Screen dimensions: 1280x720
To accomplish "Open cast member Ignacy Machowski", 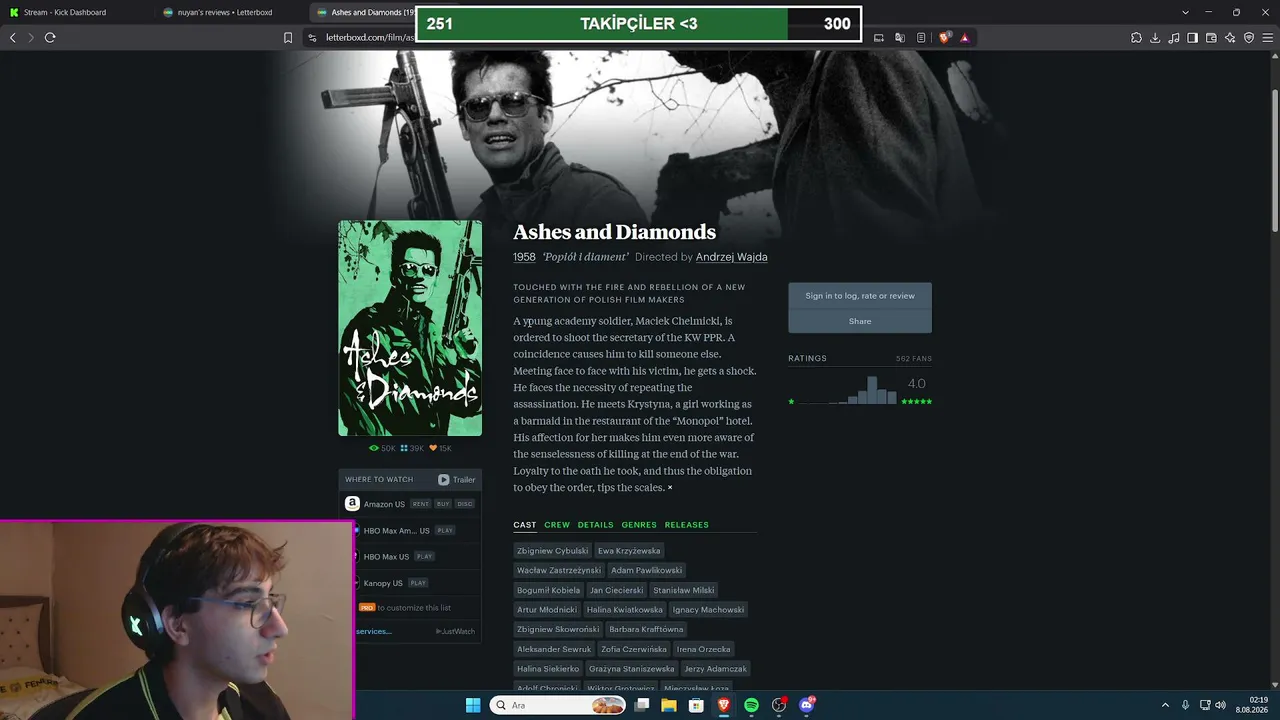I will pyautogui.click(x=708, y=610).
